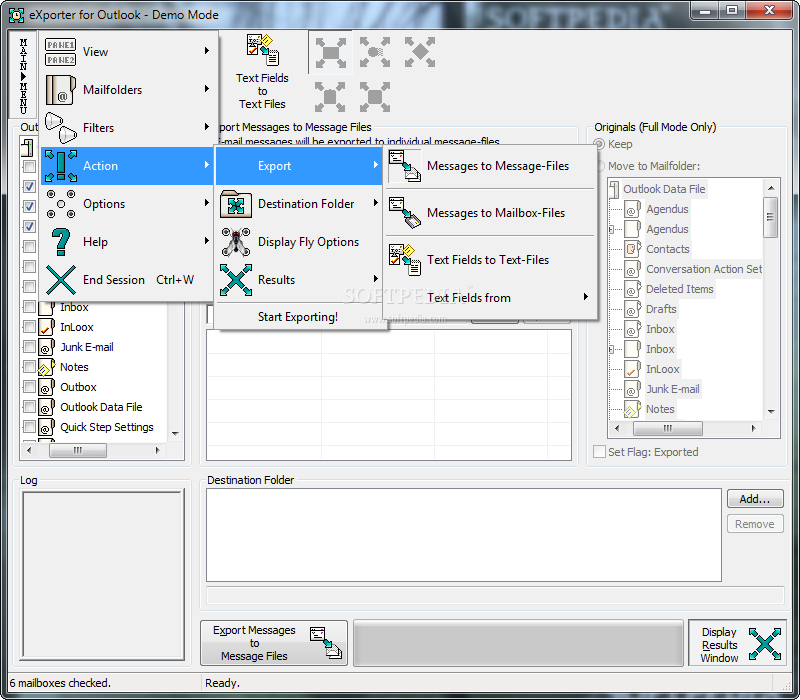Click the right tree horizontal scrollbar thumb
The image size is (800, 700).
click(x=667, y=428)
